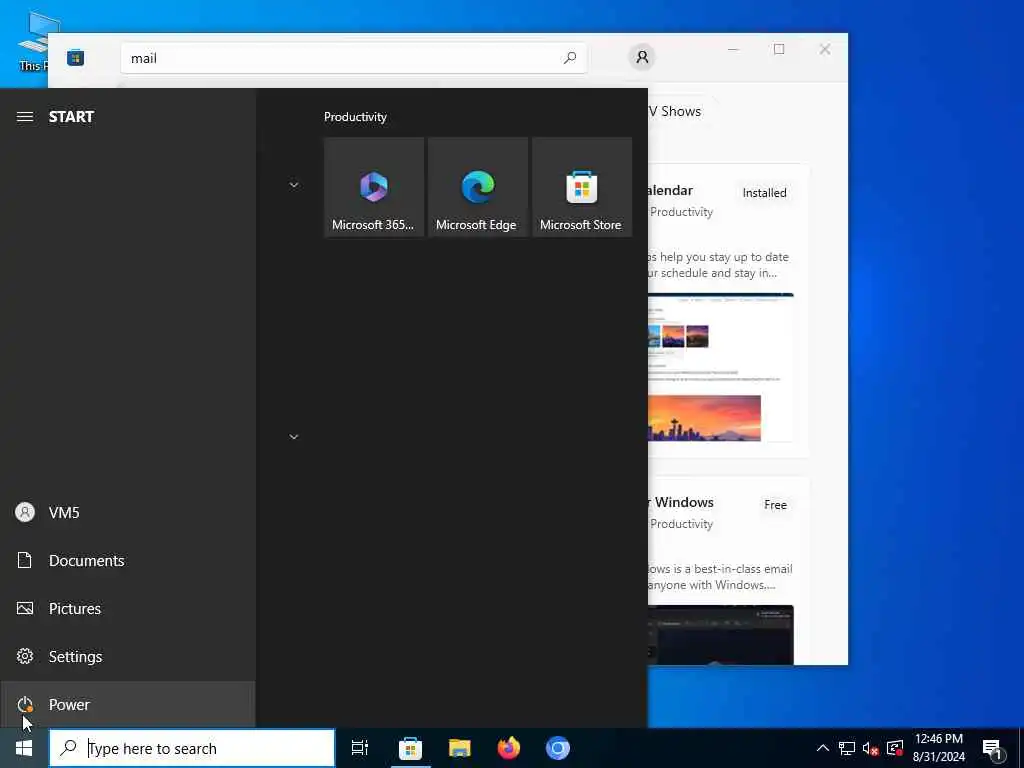1024x768 pixels.
Task: Click the Store search magnifier icon
Action: tap(570, 58)
